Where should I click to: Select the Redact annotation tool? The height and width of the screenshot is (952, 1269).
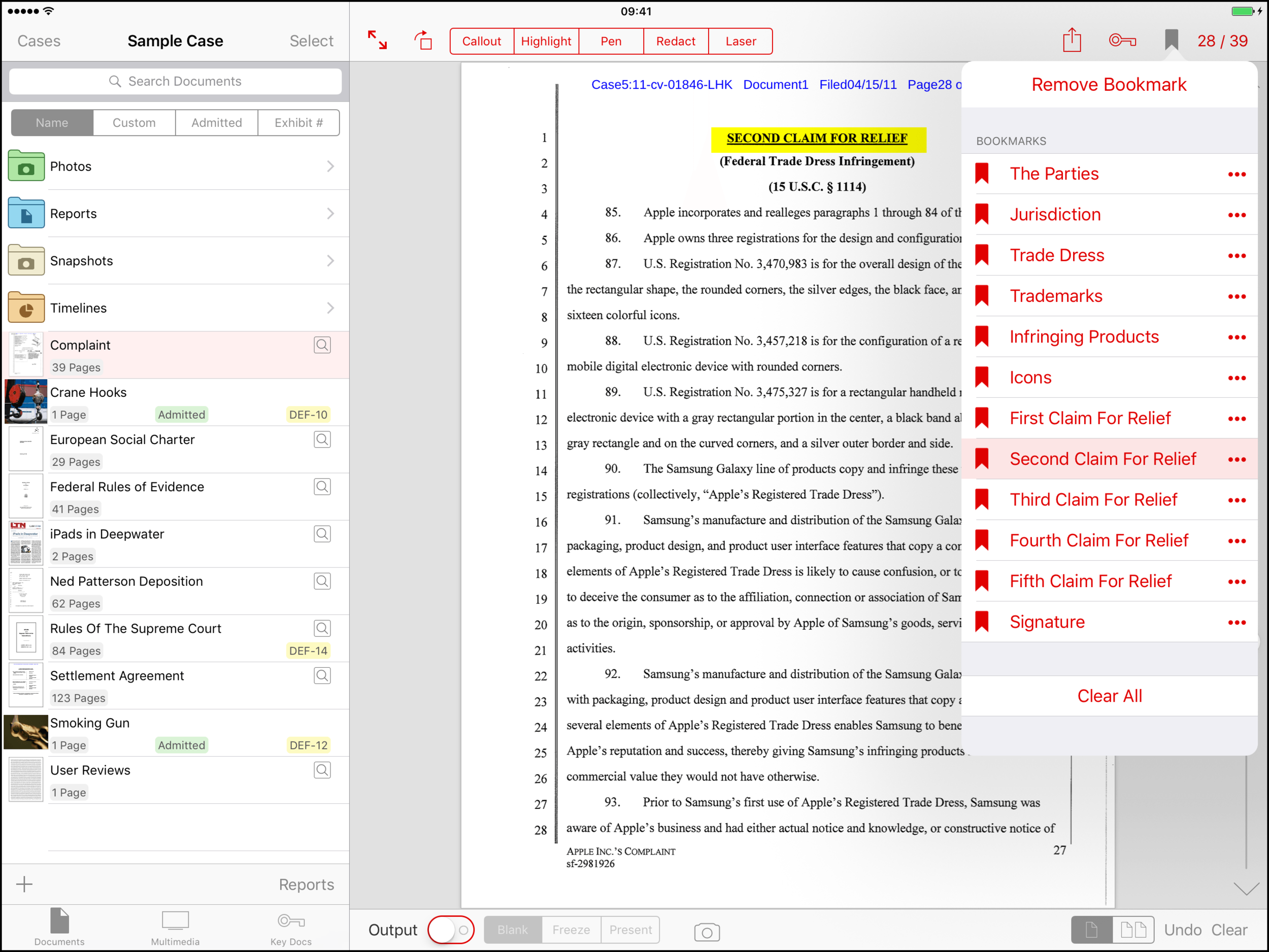pyautogui.click(x=676, y=41)
